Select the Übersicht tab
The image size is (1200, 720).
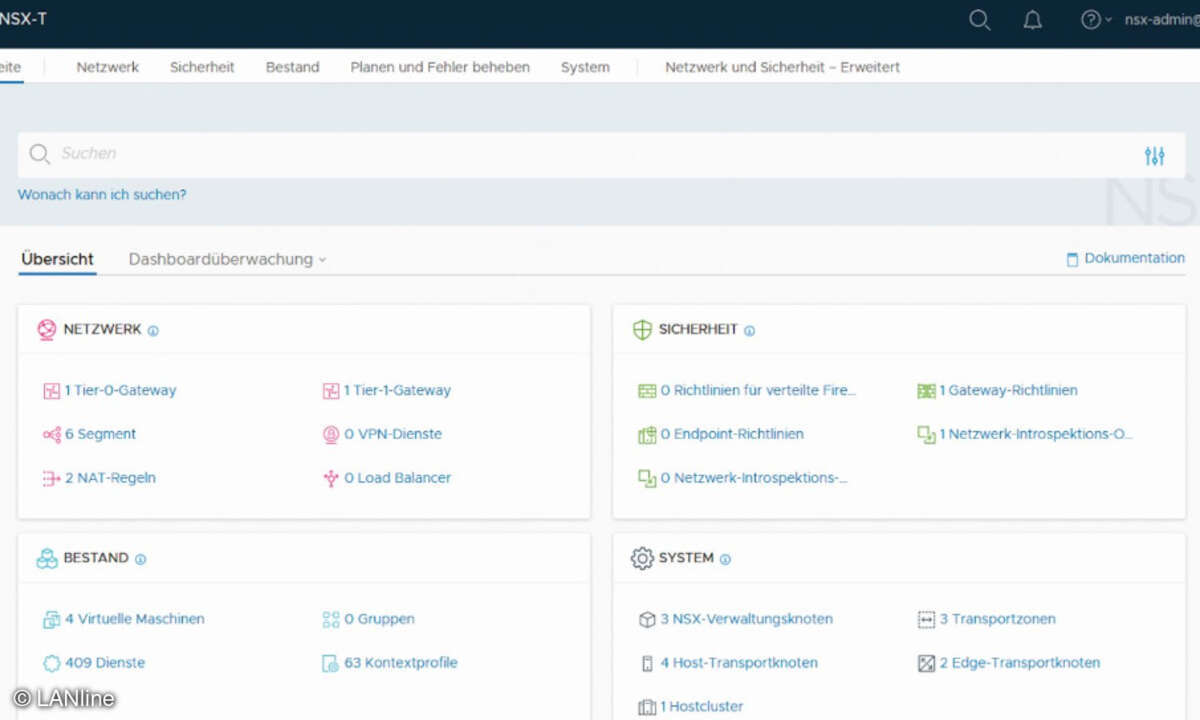(57, 259)
